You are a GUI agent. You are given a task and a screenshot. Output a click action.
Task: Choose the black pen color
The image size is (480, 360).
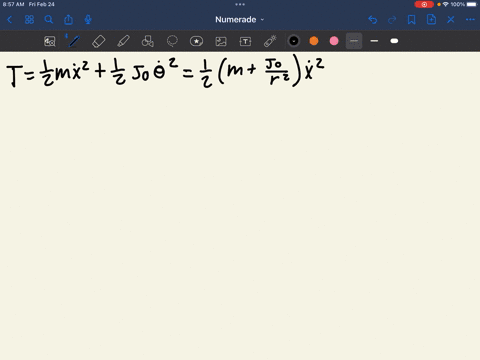pos(294,41)
